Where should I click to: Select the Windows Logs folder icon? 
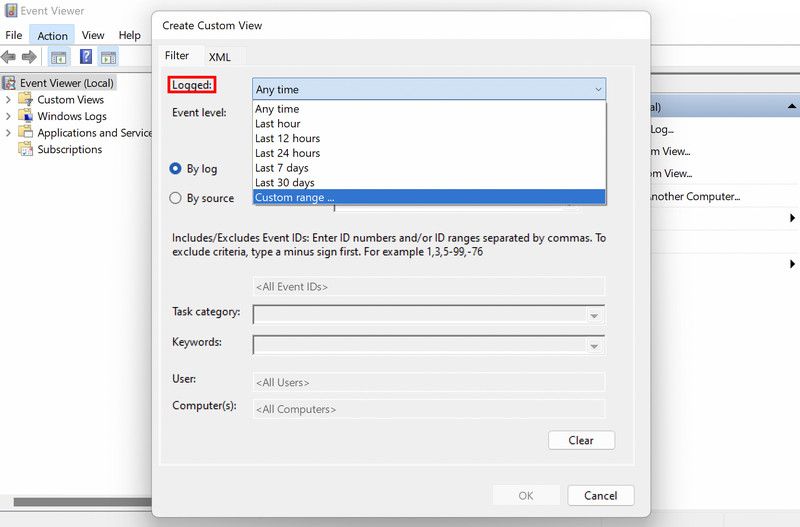click(x=26, y=116)
